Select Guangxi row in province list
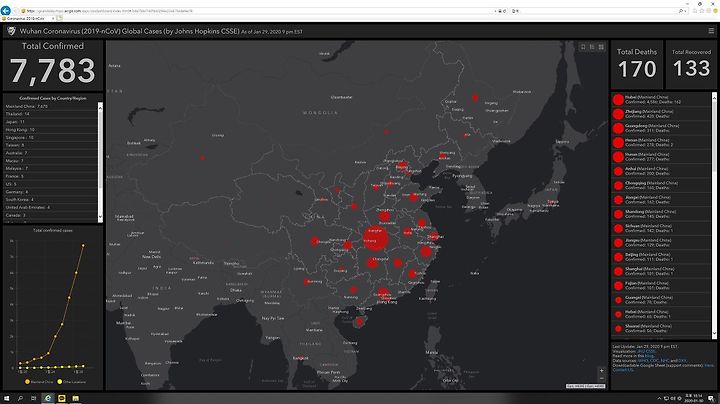720x404 pixels. coord(661,300)
